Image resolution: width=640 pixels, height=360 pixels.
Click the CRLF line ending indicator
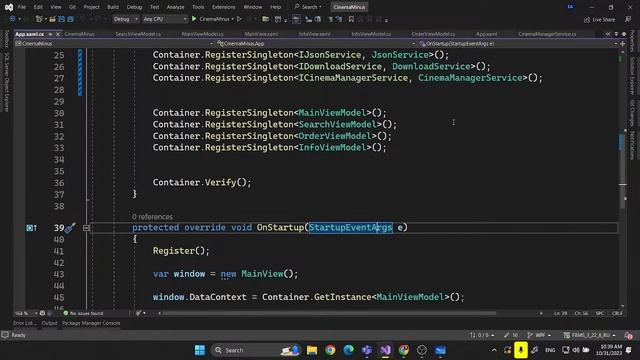click(617, 313)
